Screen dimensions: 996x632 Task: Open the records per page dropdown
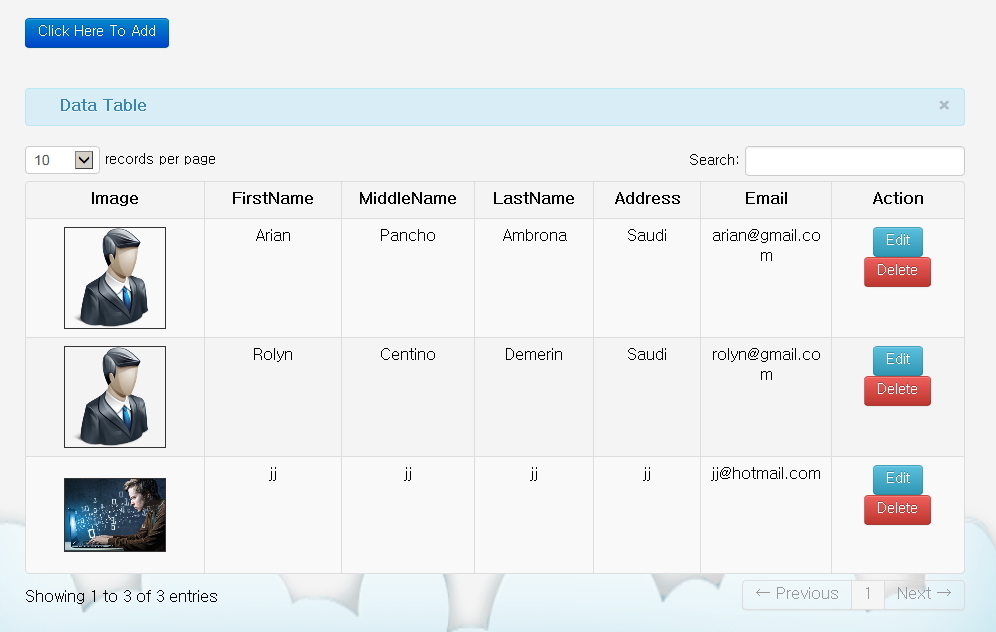tap(62, 160)
